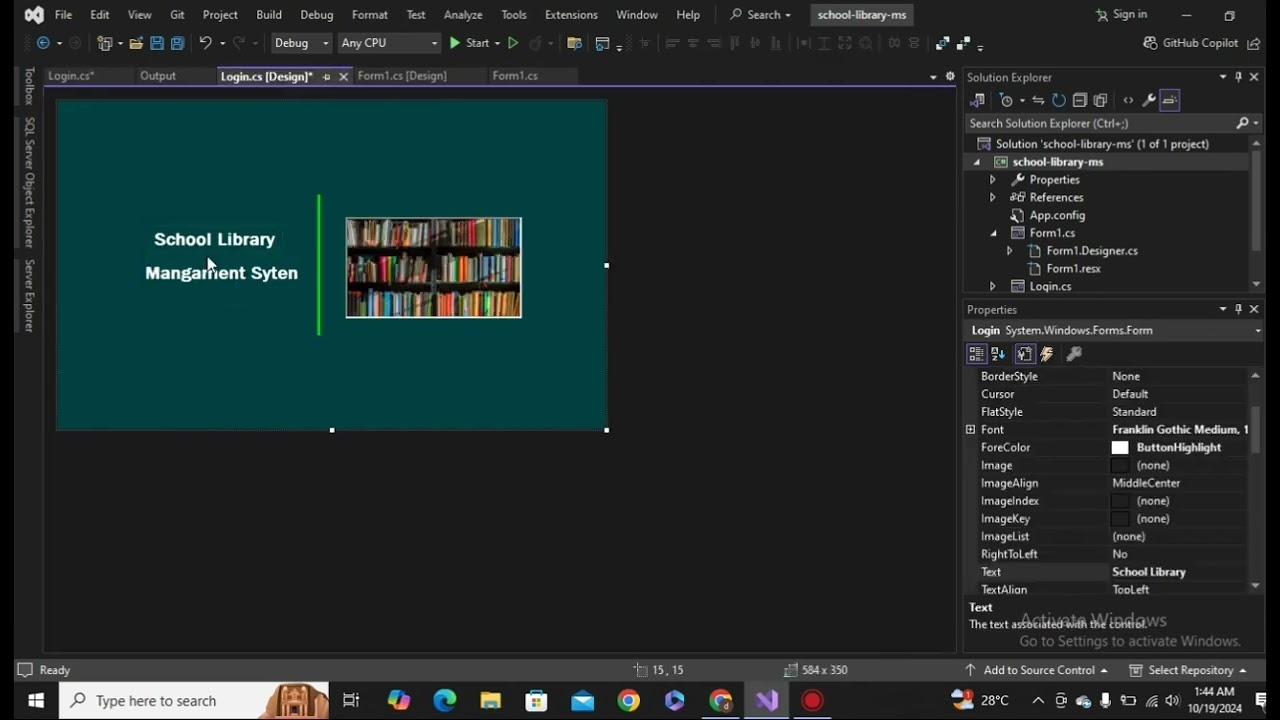Click the Send to Back layout icon
Image resolution: width=1280 pixels, height=720 pixels.
963,43
